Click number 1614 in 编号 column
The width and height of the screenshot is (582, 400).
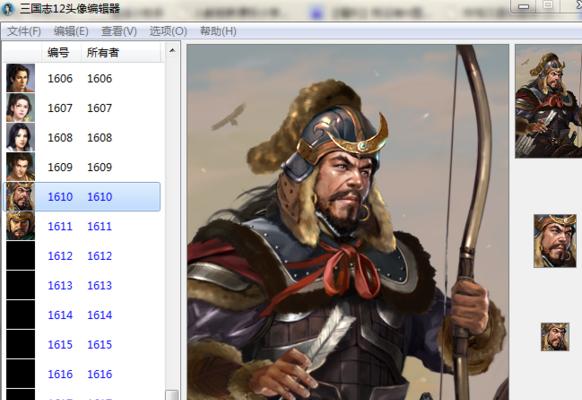pos(60,315)
